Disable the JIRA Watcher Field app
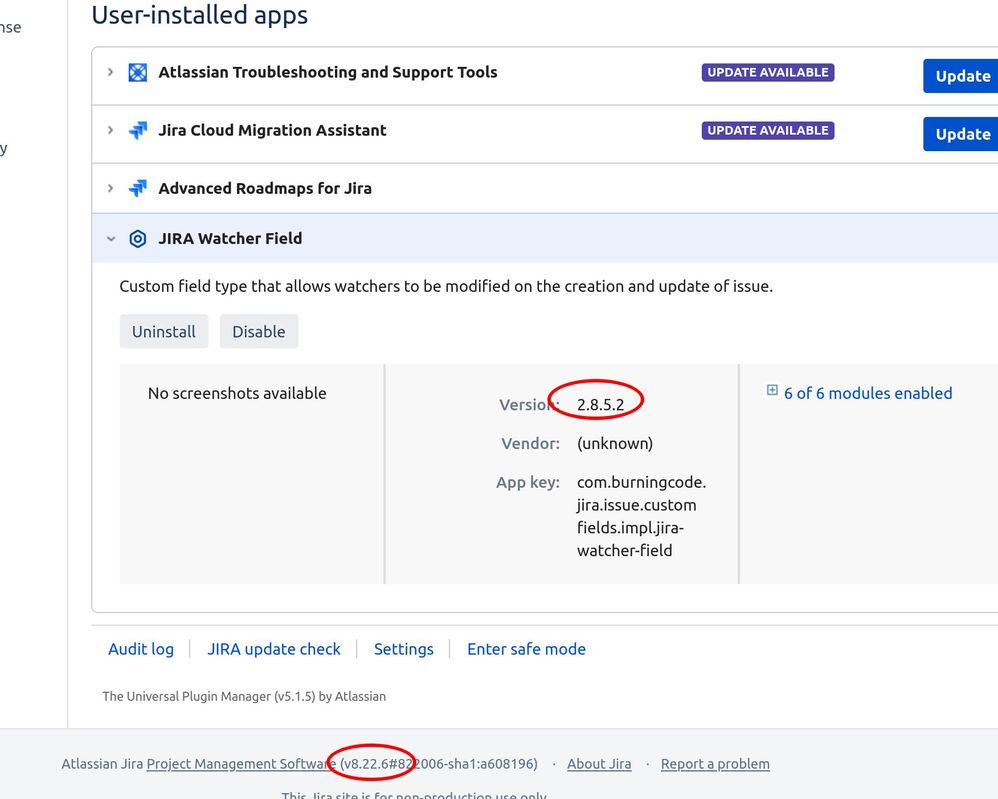The height and width of the screenshot is (799, 998). click(258, 331)
